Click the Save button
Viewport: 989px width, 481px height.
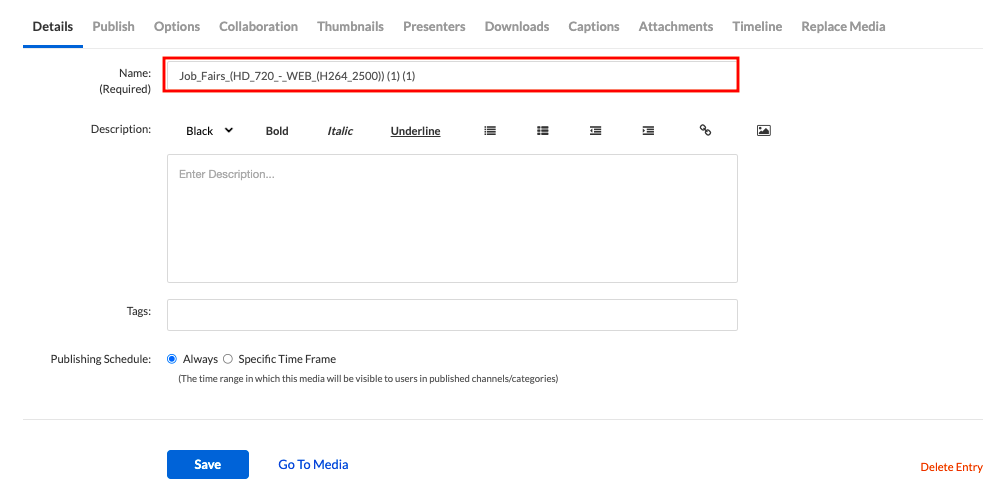pos(208,465)
